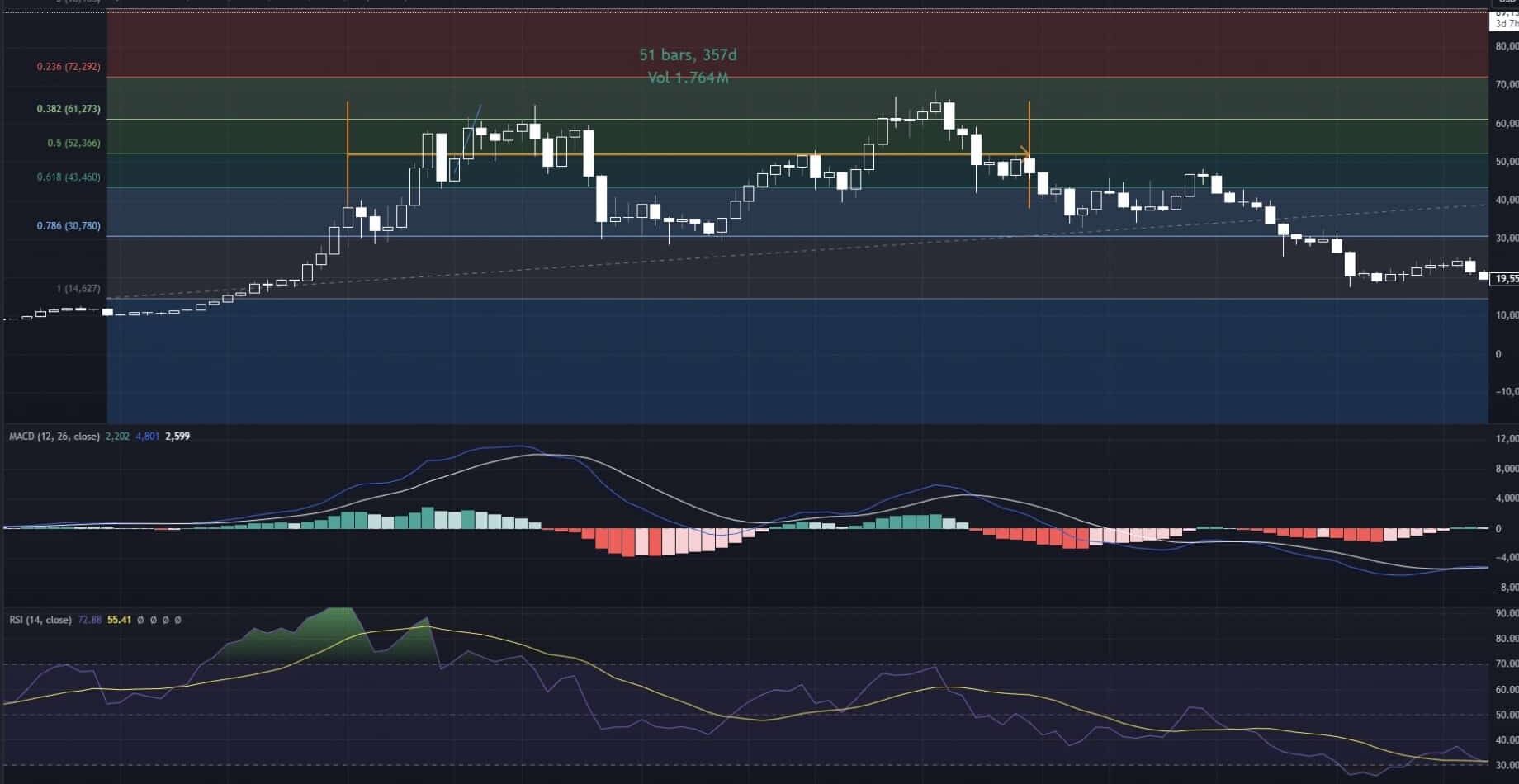Select the RSI (14, close) indicator label

[41, 620]
